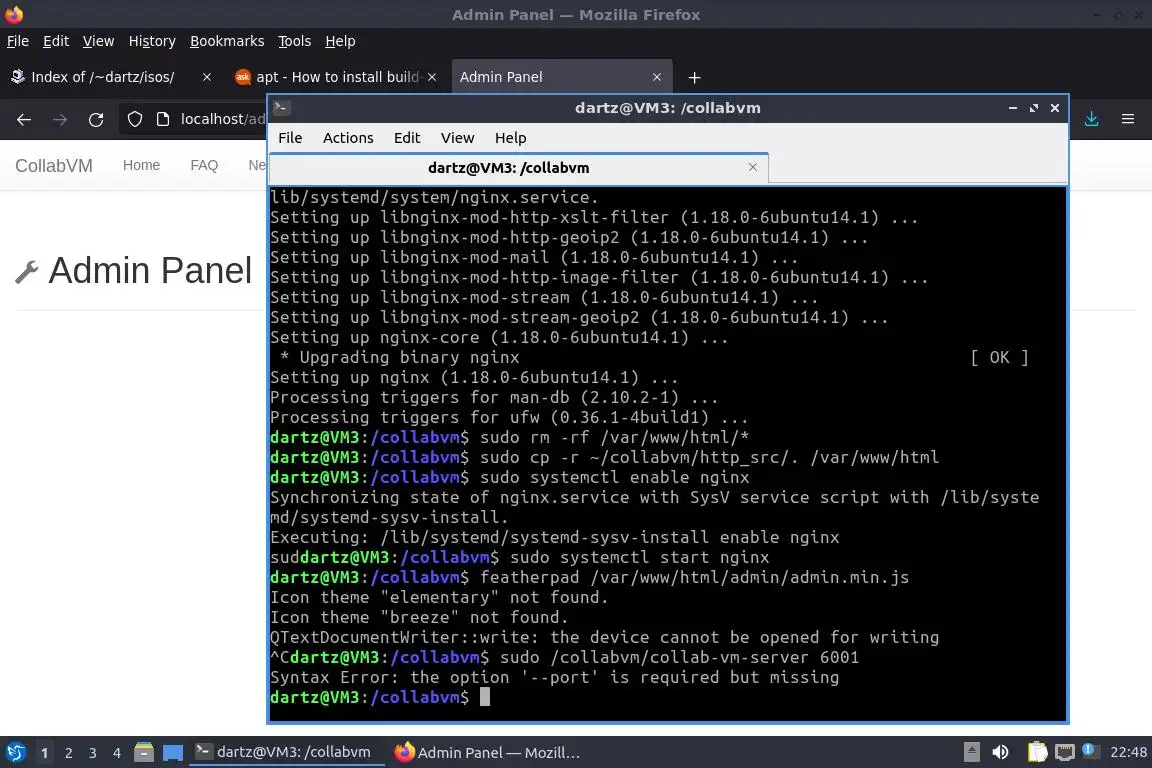1152x768 pixels.
Task: Select the Admin Panel Firefox taskbar entry
Action: [x=487, y=752]
